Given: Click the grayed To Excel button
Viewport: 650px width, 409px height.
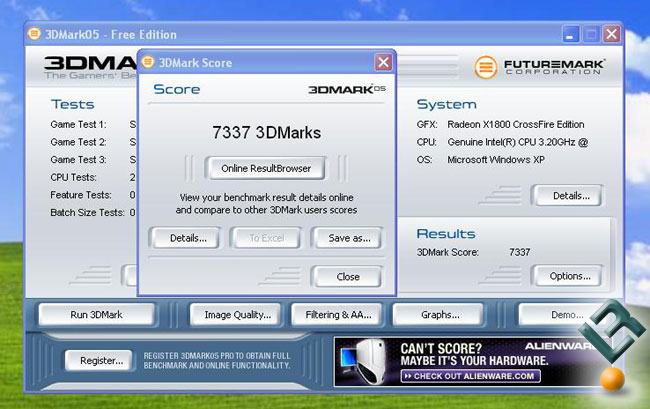Looking at the screenshot, I should point(267,238).
